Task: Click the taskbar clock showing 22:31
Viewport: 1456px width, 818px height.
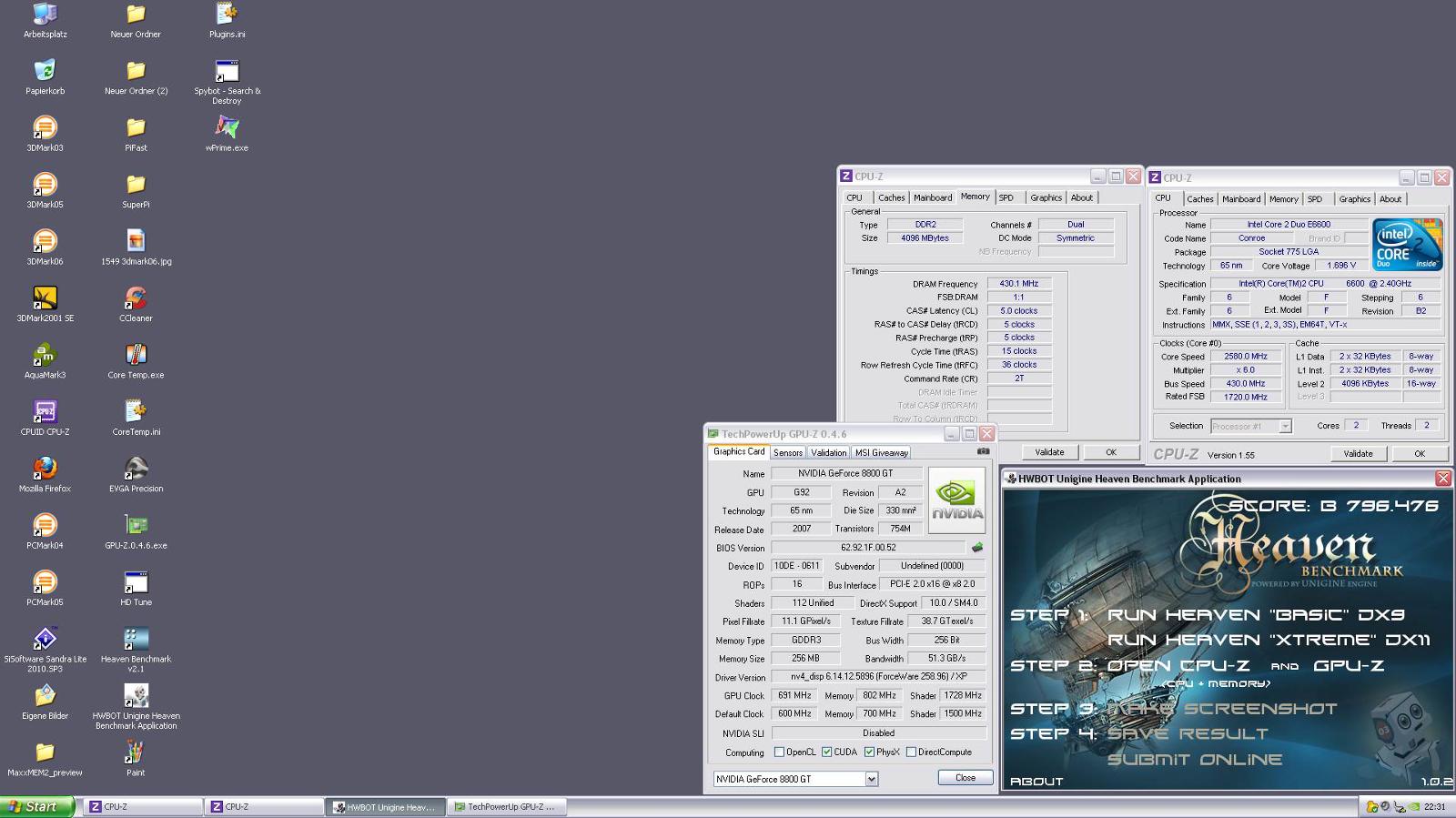Action: pos(1434,806)
